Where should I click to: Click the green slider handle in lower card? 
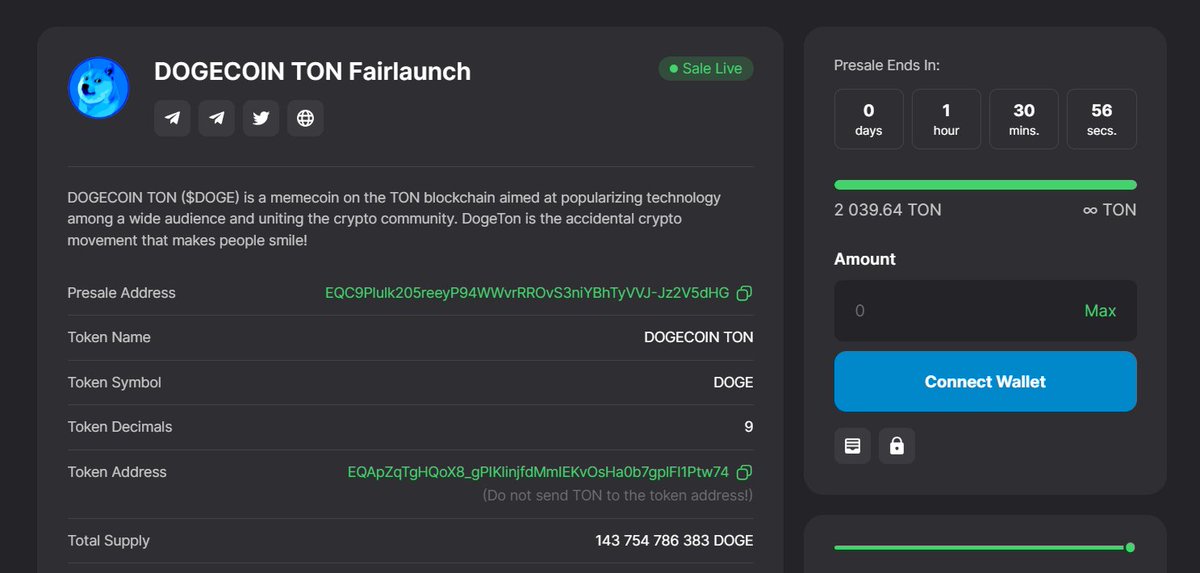coord(1130,547)
